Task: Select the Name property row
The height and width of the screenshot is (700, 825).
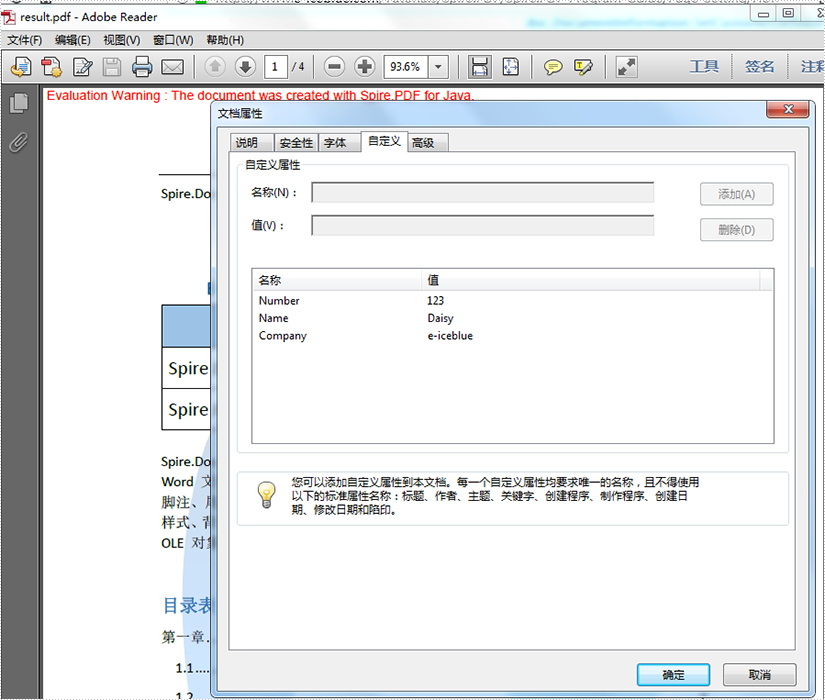Action: pos(512,318)
